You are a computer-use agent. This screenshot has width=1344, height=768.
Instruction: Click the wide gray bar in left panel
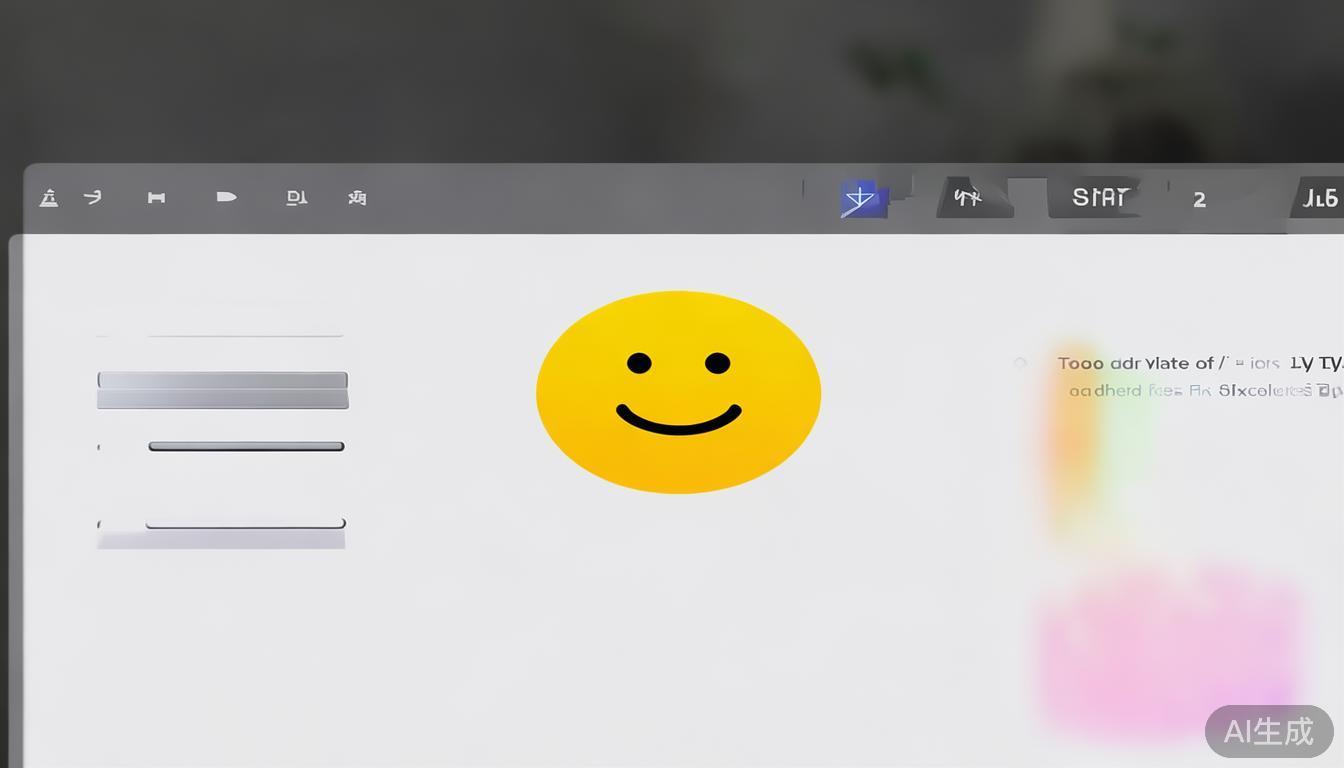pos(222,389)
